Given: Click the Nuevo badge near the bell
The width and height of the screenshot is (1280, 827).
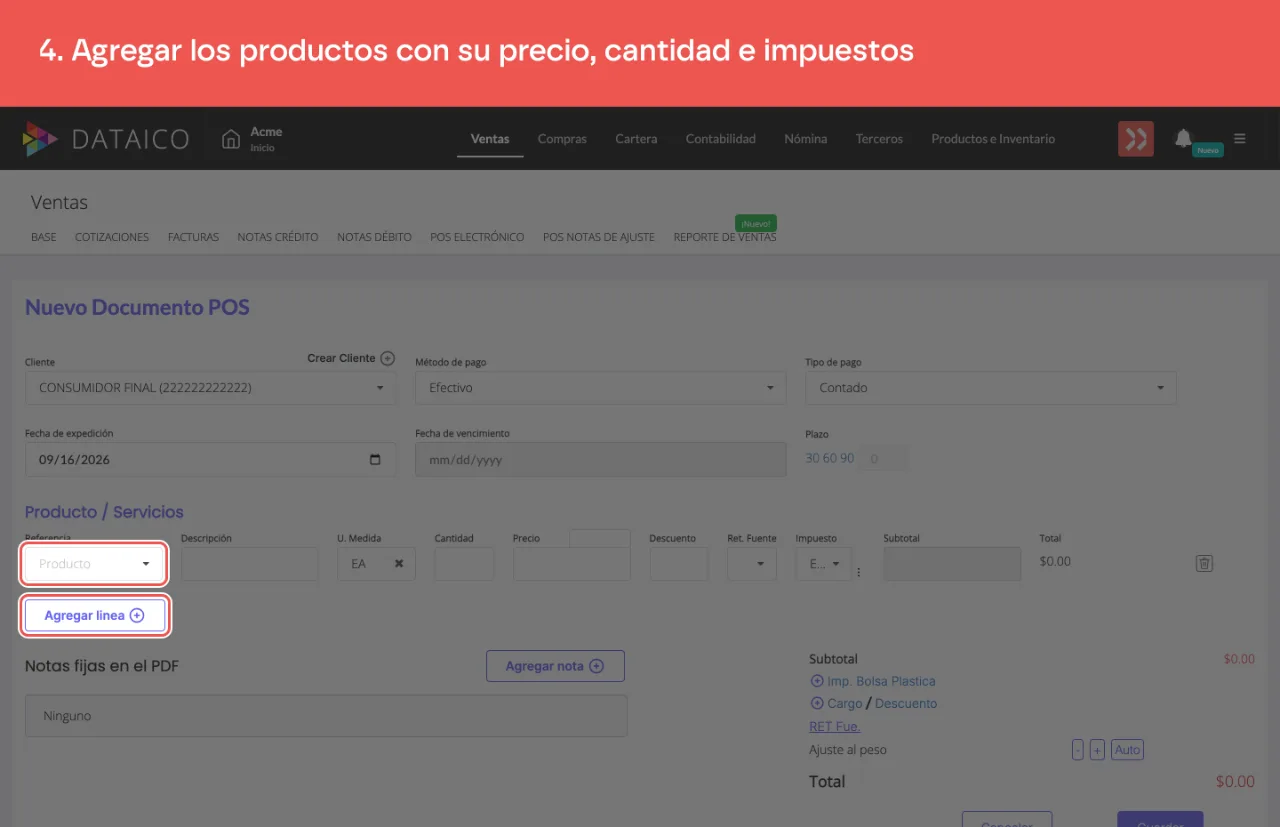Looking at the screenshot, I should [1208, 150].
